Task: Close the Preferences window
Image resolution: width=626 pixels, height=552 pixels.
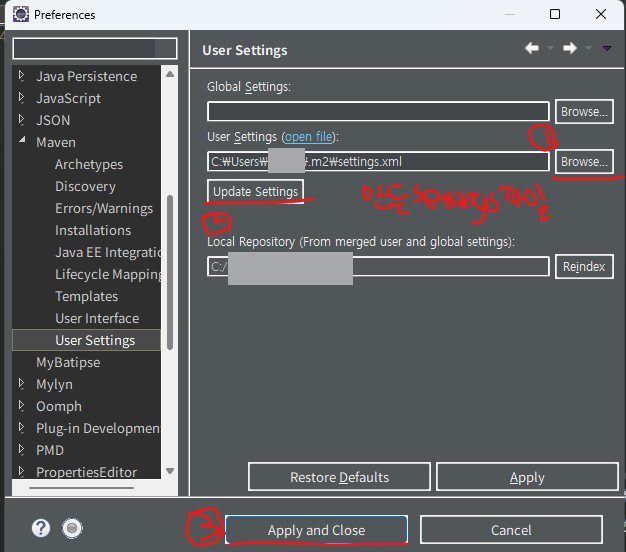Action: point(600,14)
